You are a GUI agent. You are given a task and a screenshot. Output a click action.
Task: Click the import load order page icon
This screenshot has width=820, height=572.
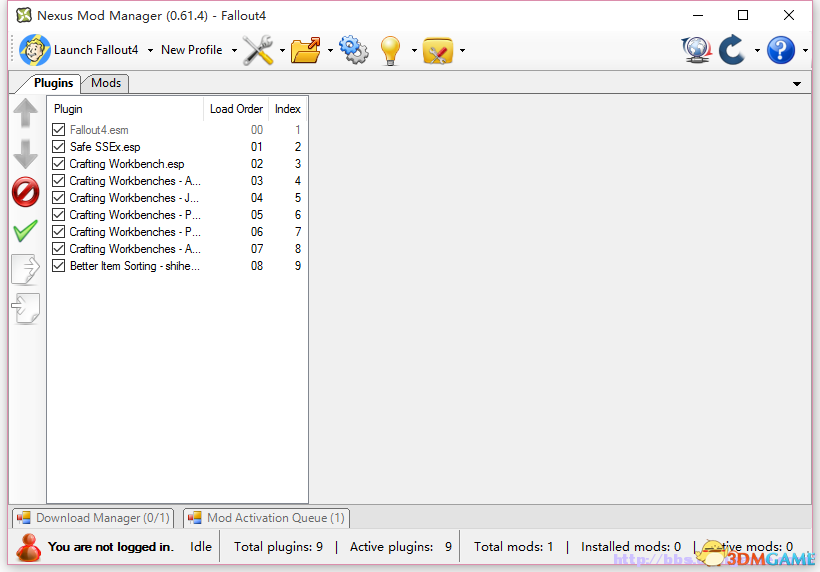point(26,308)
